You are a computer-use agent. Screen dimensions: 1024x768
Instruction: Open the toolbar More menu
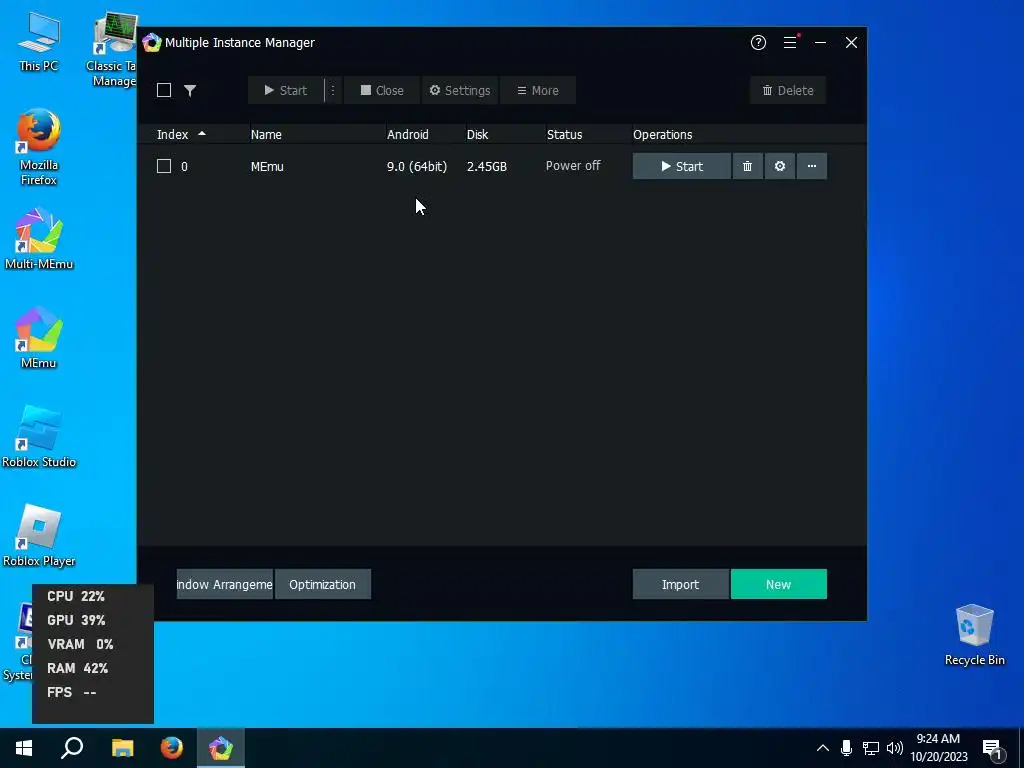[537, 91]
